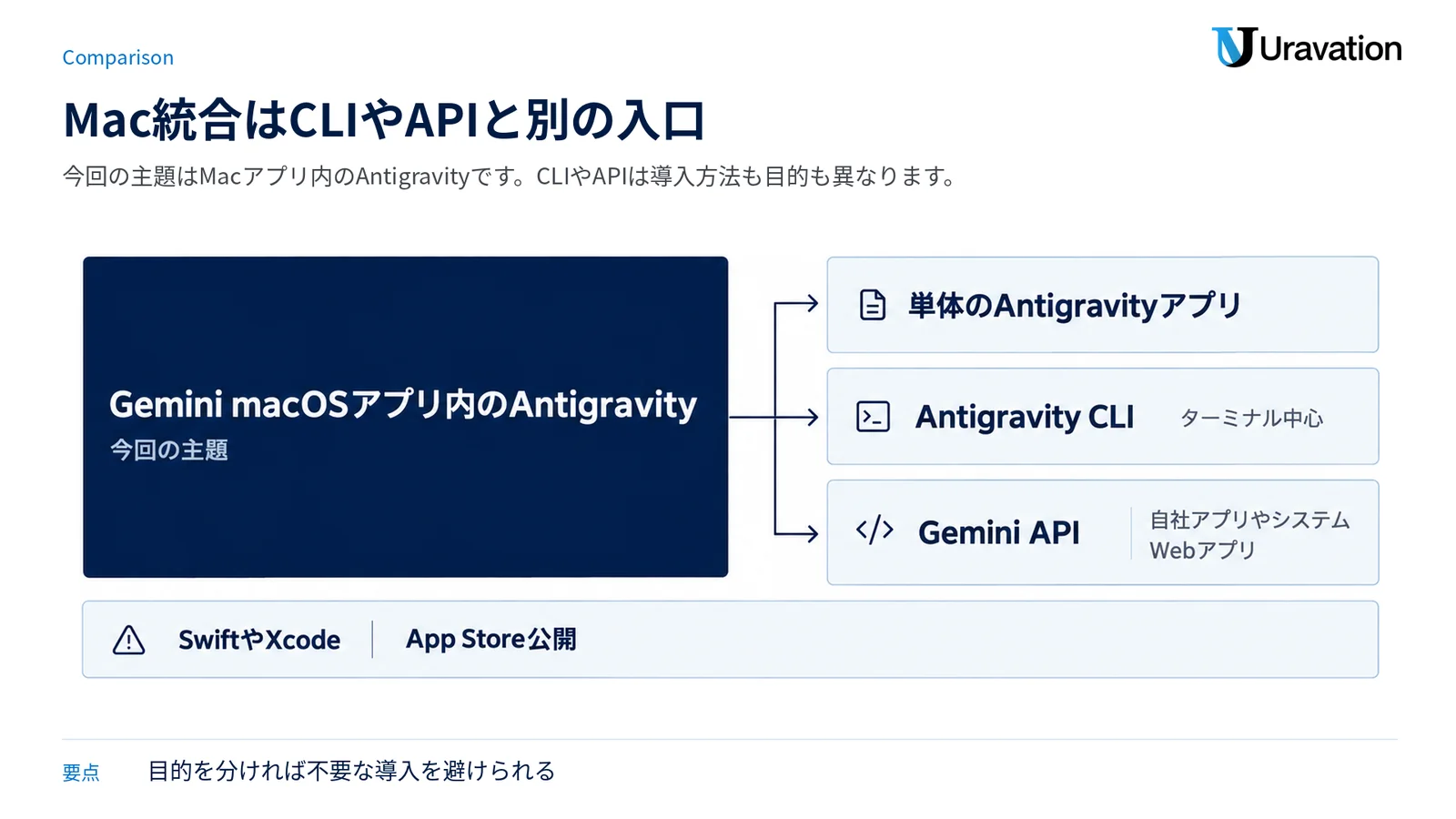Click the 要点 label
Image resolution: width=1456 pixels, height=819 pixels.
81,773
